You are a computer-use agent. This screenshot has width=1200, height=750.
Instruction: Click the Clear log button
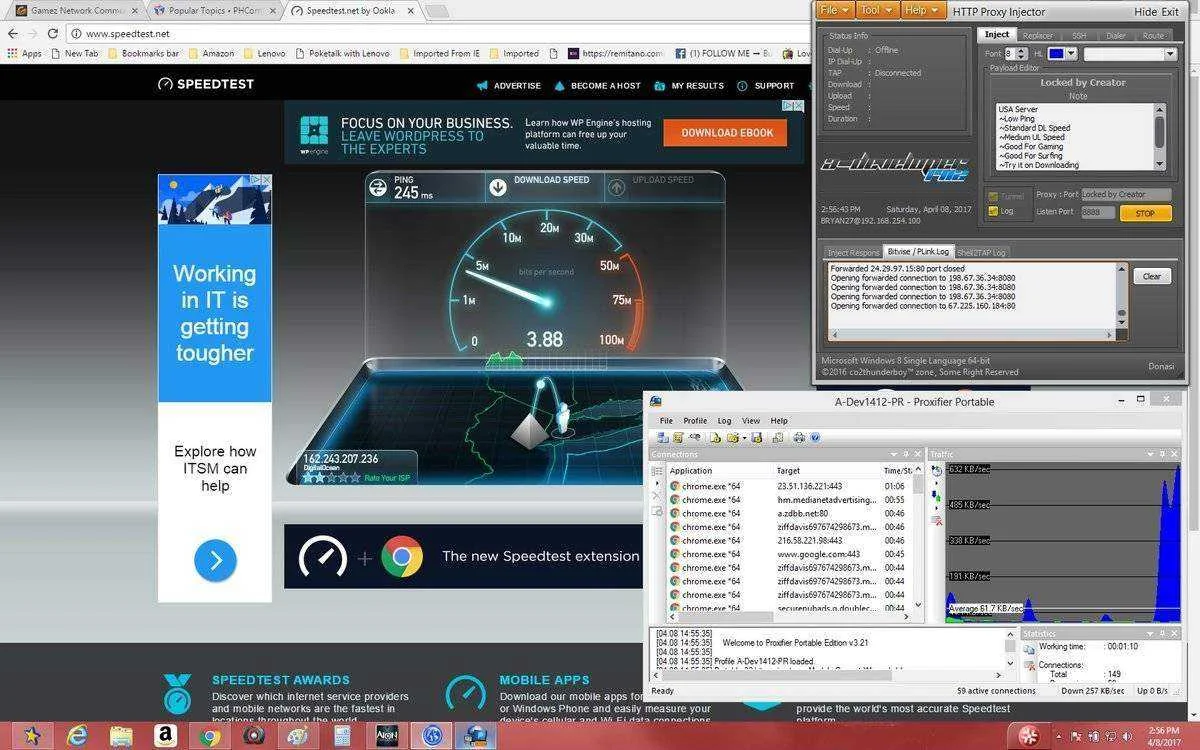click(1152, 276)
